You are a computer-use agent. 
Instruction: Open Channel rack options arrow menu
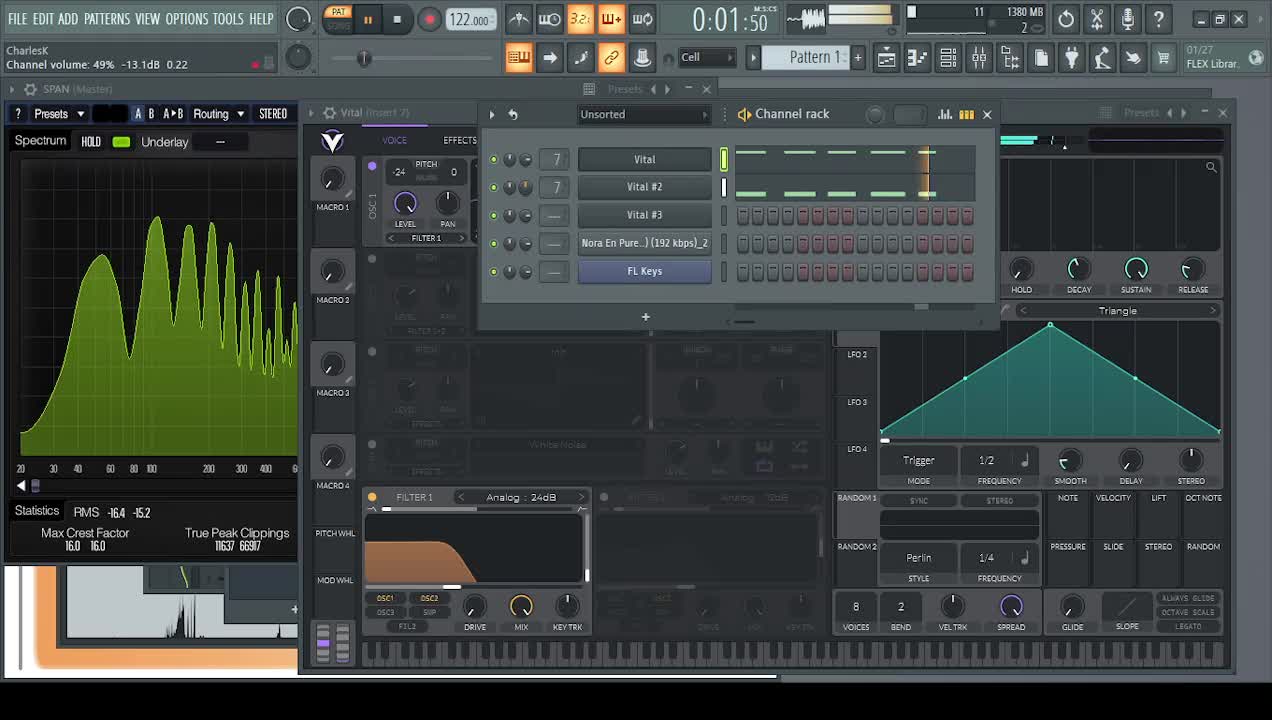[x=491, y=115]
